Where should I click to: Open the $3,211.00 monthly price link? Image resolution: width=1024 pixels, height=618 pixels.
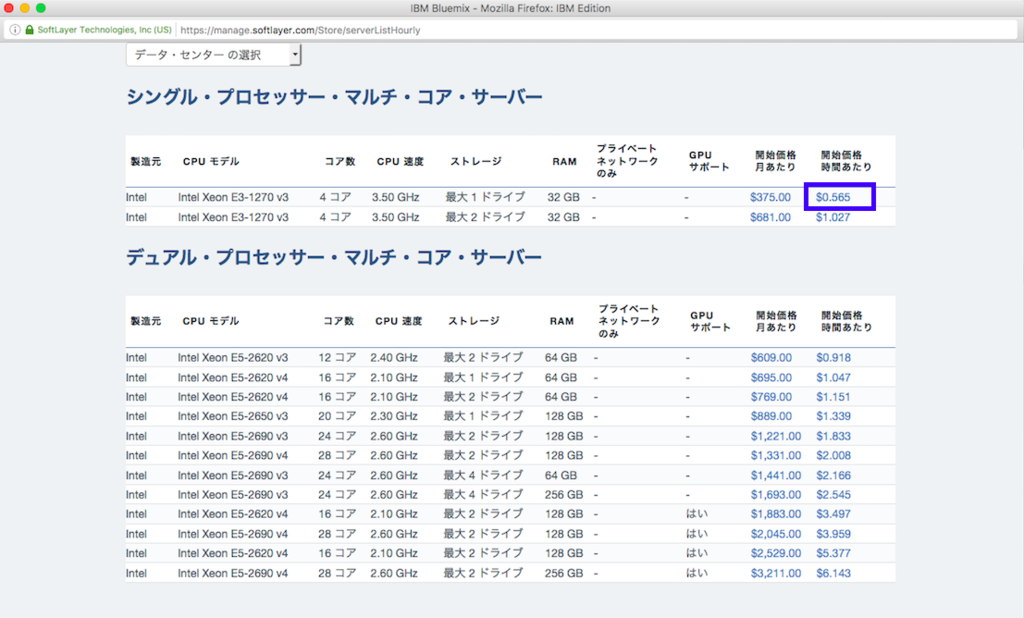click(776, 574)
